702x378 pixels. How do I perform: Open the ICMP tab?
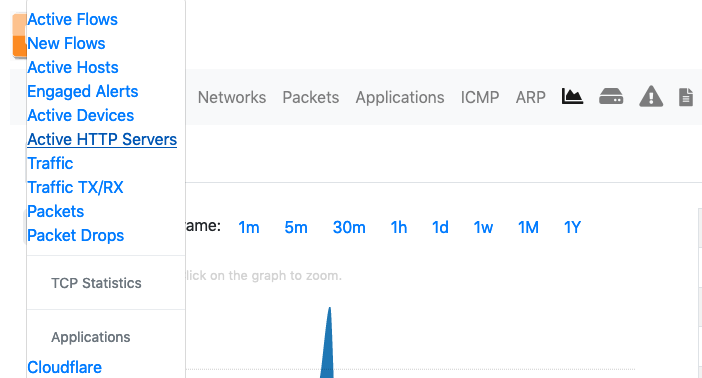pos(480,97)
